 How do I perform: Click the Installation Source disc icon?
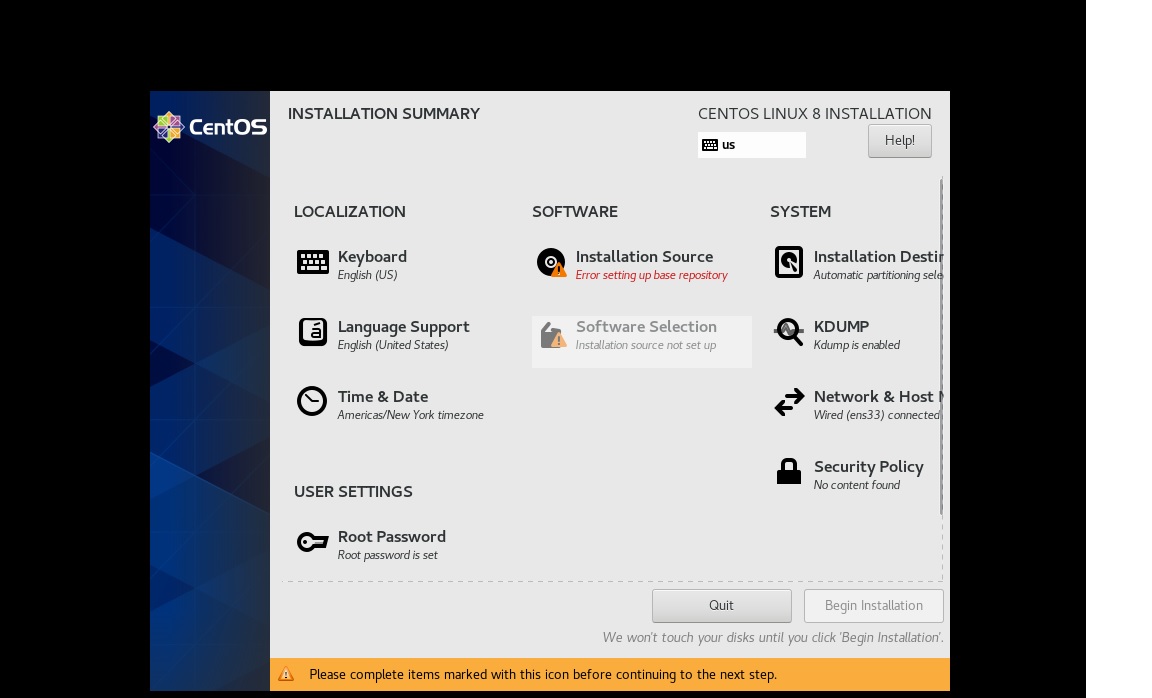(x=551, y=262)
